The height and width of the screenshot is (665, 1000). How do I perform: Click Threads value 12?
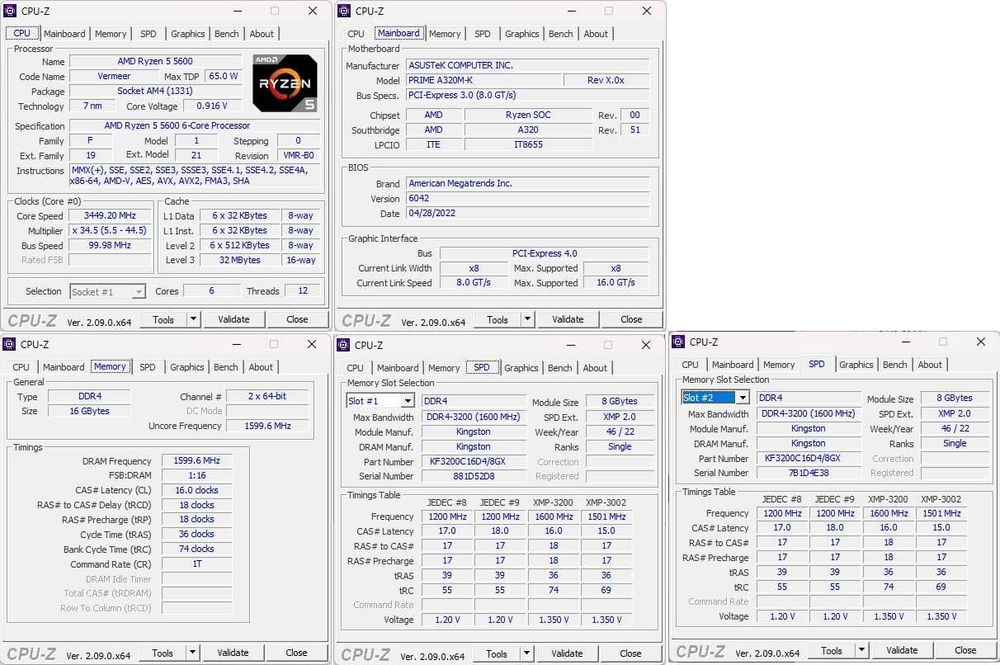pos(303,291)
